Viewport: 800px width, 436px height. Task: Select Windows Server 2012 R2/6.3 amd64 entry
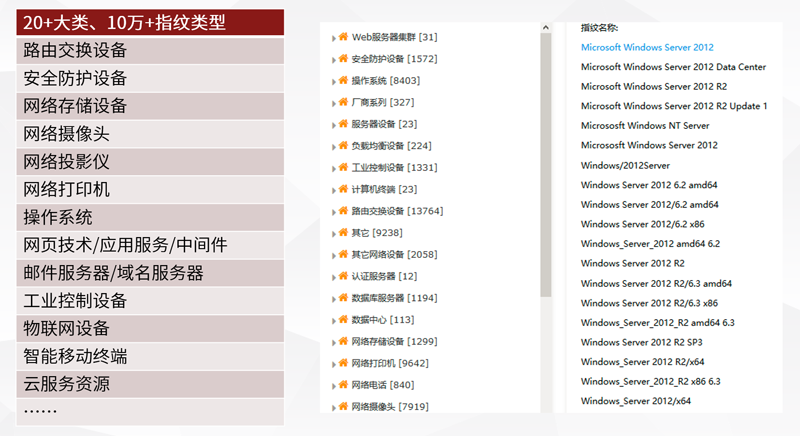point(656,284)
